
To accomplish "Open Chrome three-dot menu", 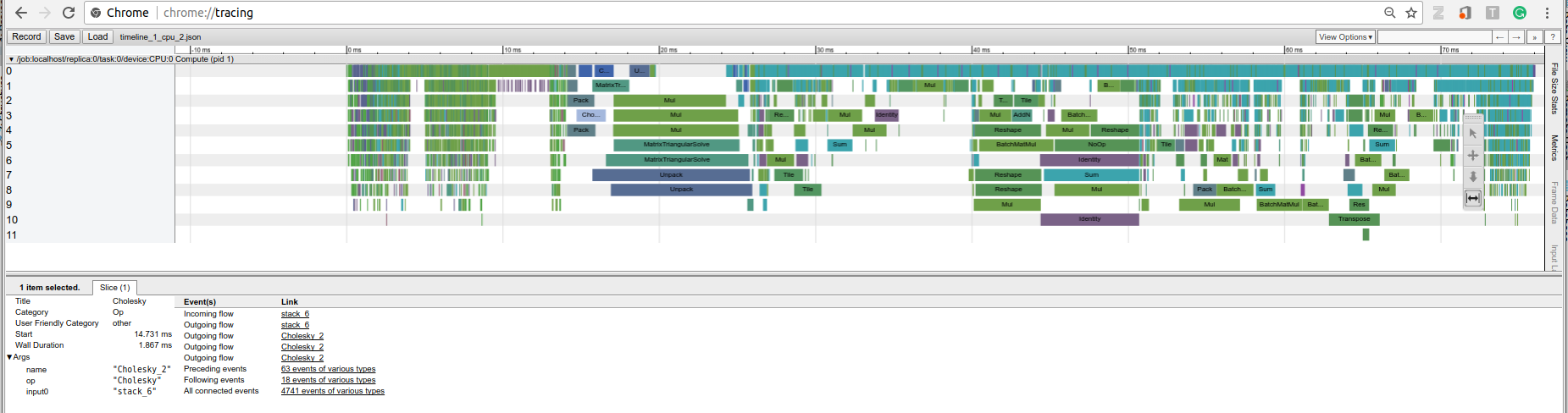I will click(1548, 13).
